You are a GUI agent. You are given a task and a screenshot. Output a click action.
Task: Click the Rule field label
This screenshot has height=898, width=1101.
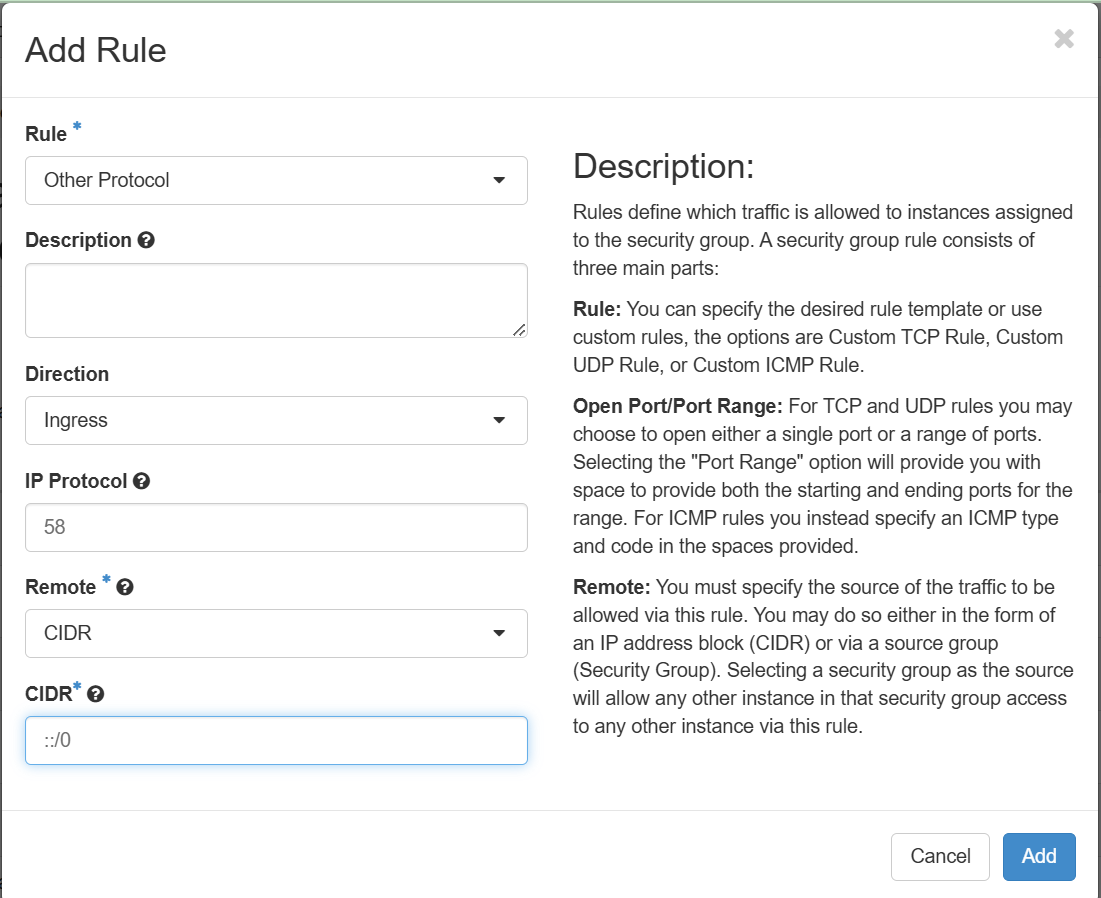46,134
